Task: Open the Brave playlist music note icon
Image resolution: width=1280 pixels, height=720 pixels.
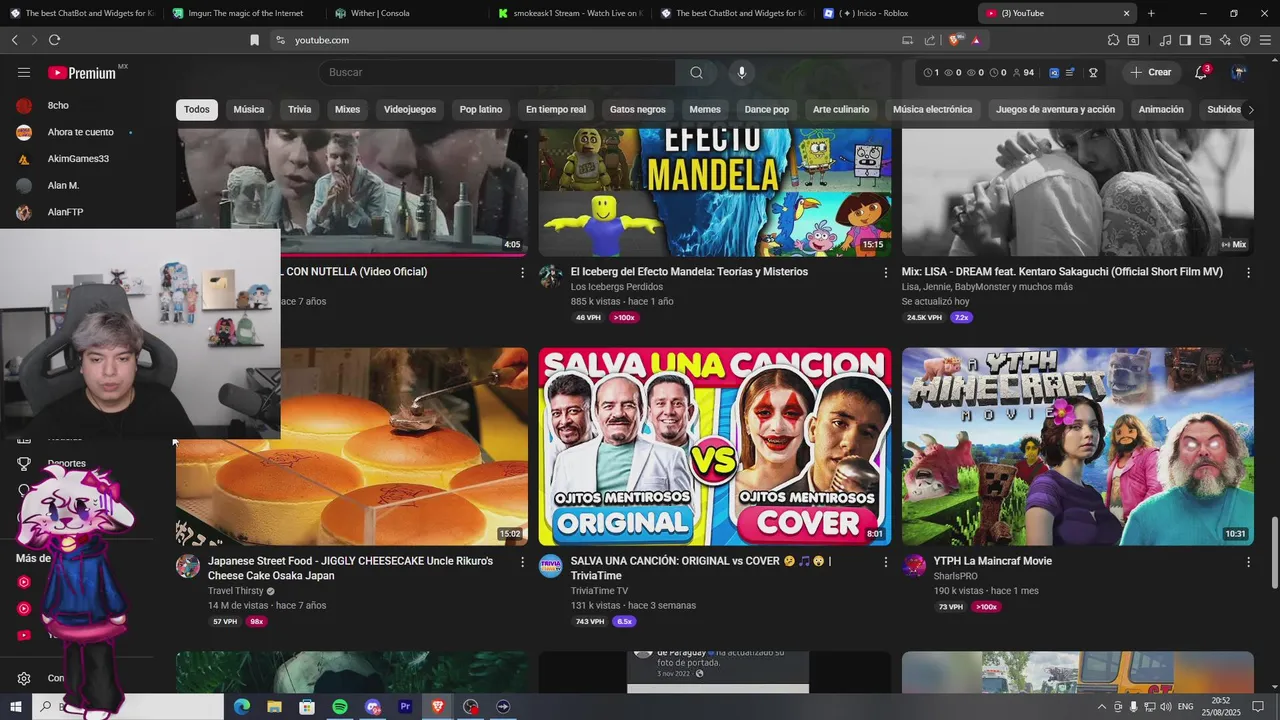Action: 1165,40
